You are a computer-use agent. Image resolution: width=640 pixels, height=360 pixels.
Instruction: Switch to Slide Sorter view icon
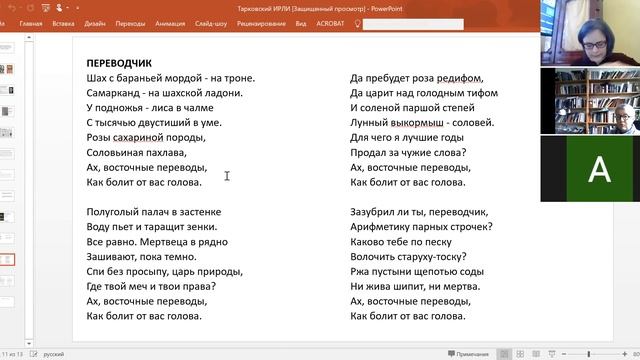coord(520,354)
